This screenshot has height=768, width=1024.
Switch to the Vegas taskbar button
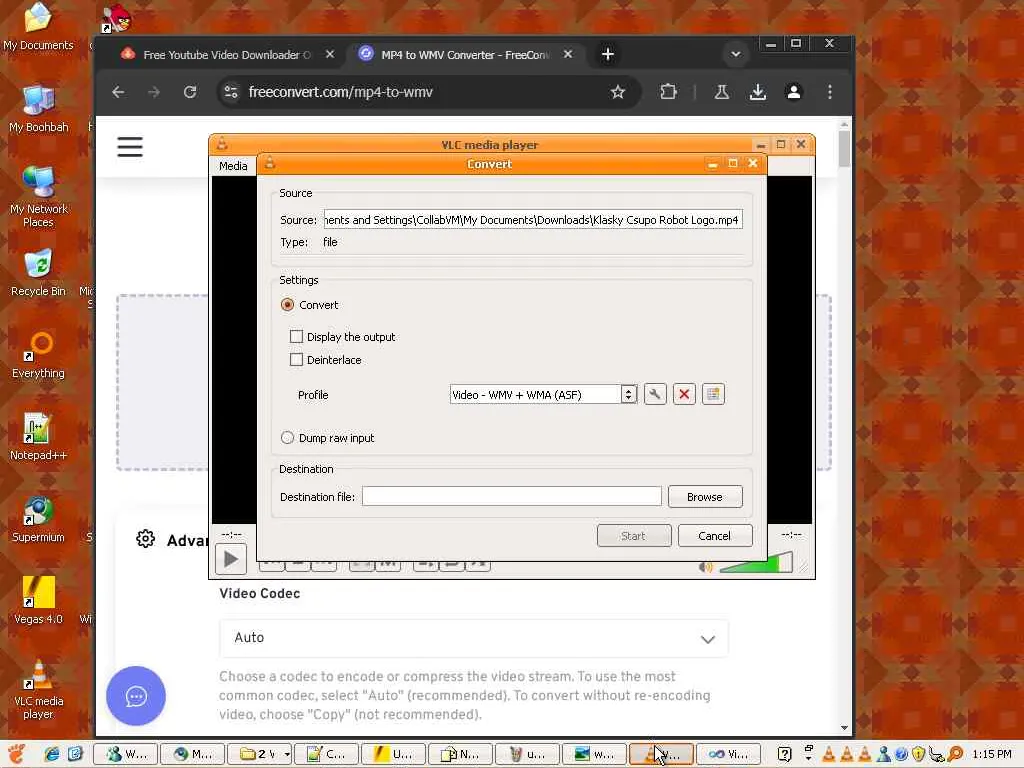[x=393, y=754]
